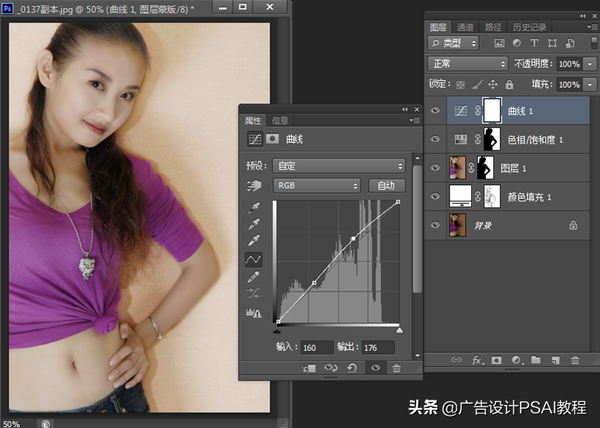The height and width of the screenshot is (428, 600).
Task: Switch to the 通道 tab
Action: pyautogui.click(x=466, y=27)
